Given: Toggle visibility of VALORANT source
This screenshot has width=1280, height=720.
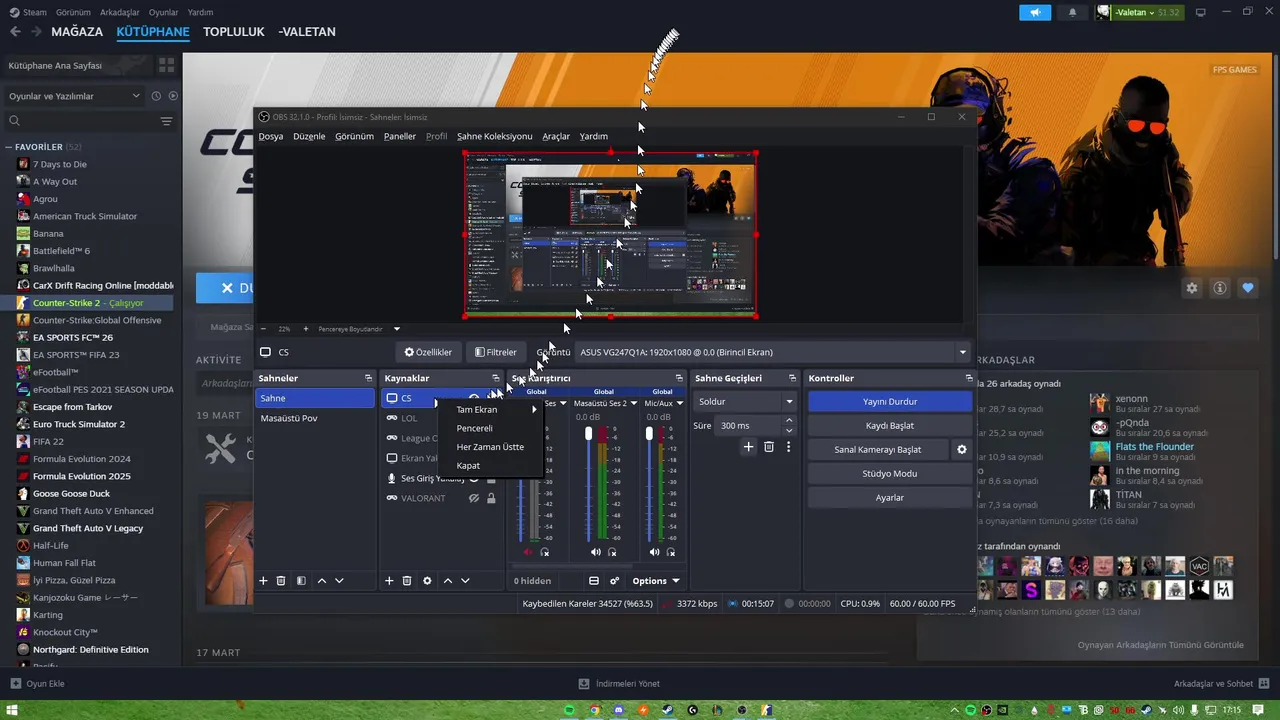Looking at the screenshot, I should click(474, 498).
